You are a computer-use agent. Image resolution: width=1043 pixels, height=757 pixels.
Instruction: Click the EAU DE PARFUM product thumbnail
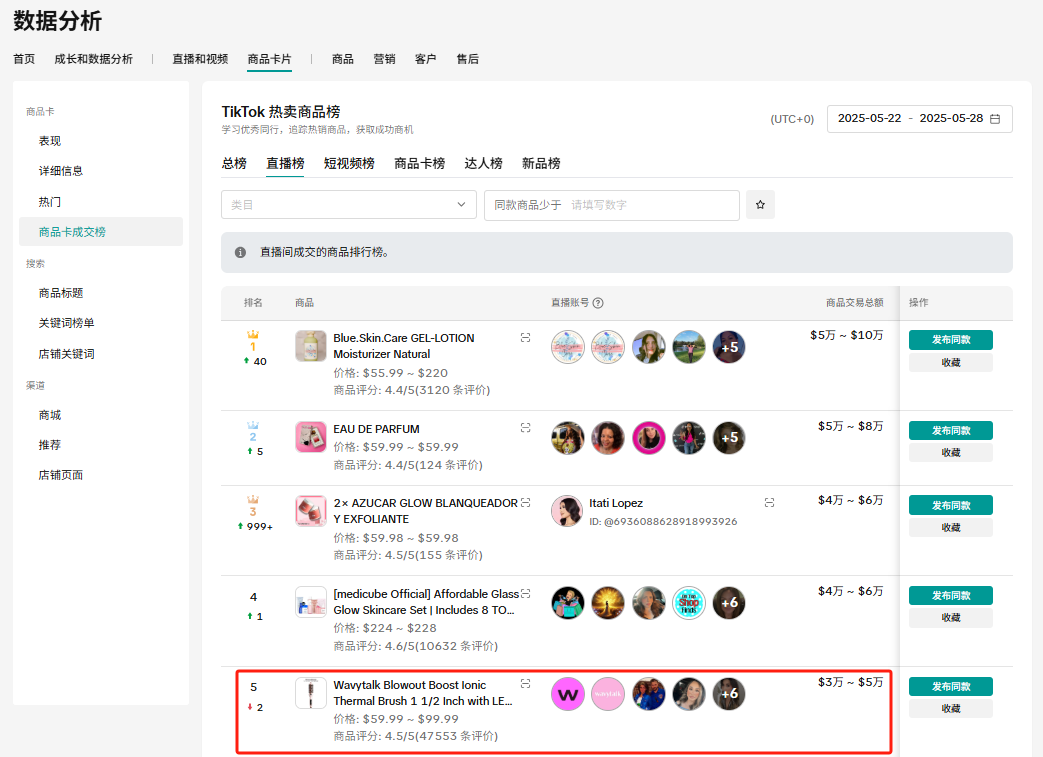[311, 437]
